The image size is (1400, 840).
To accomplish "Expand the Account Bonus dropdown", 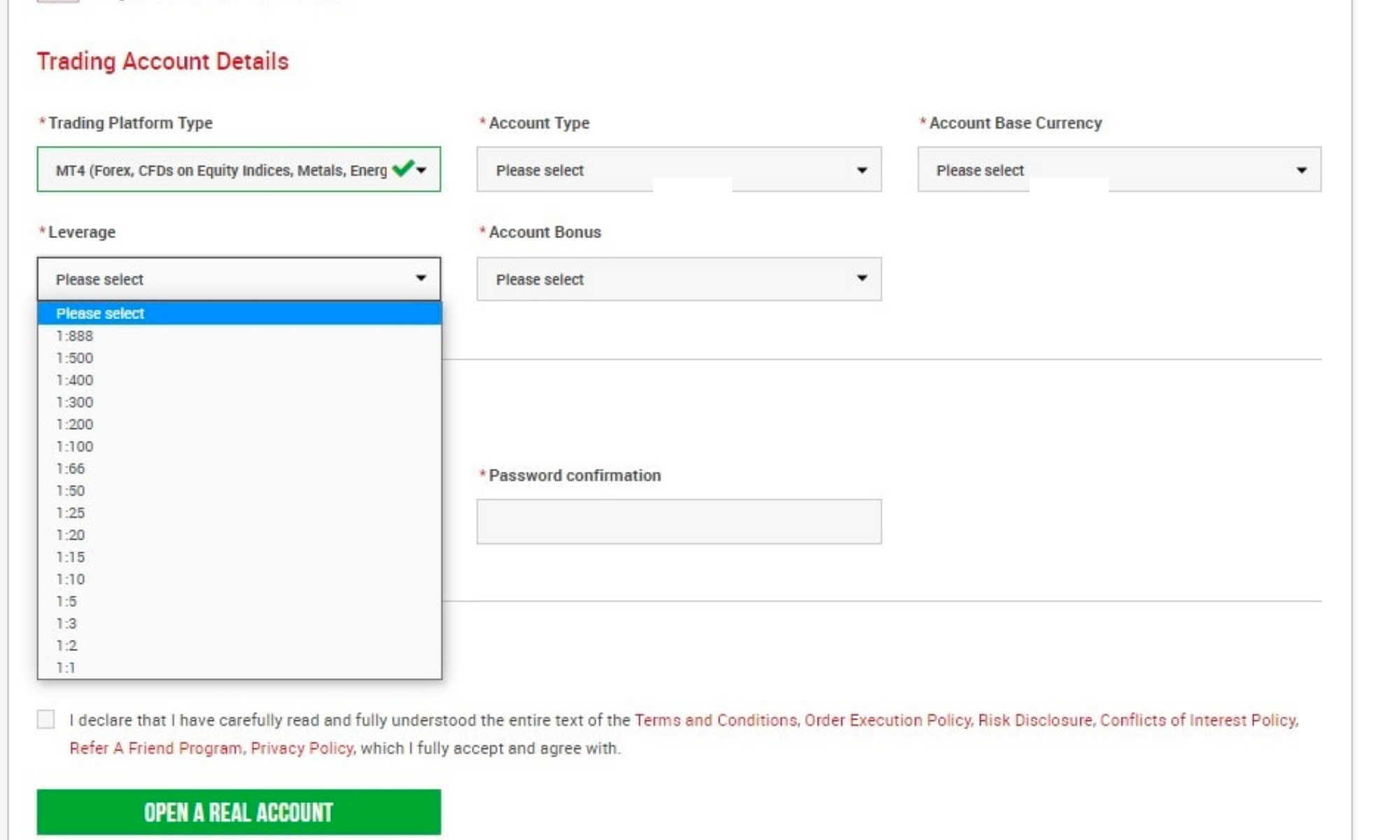I will click(x=678, y=279).
